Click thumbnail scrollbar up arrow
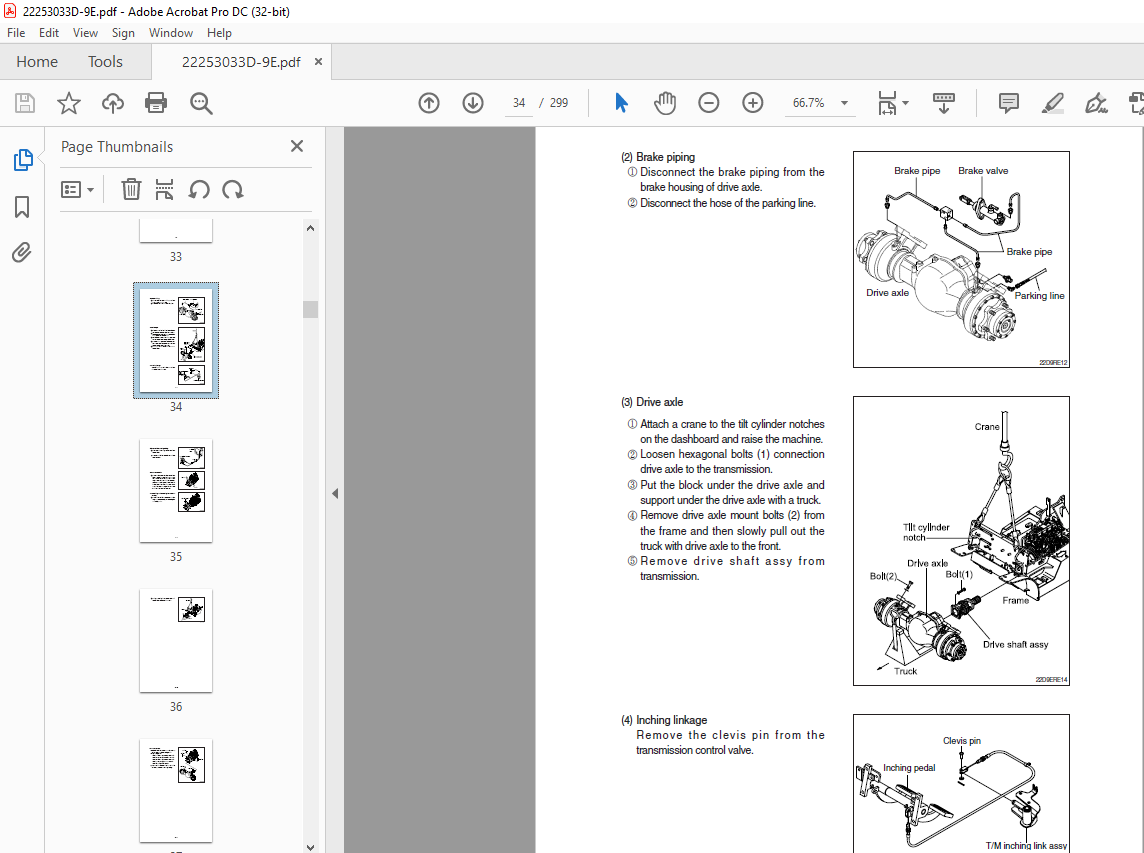This screenshot has height=853, width=1144. [310, 228]
